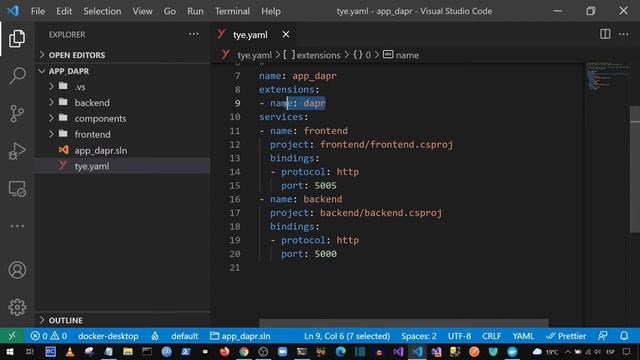Click port value 5005

tap(325, 186)
